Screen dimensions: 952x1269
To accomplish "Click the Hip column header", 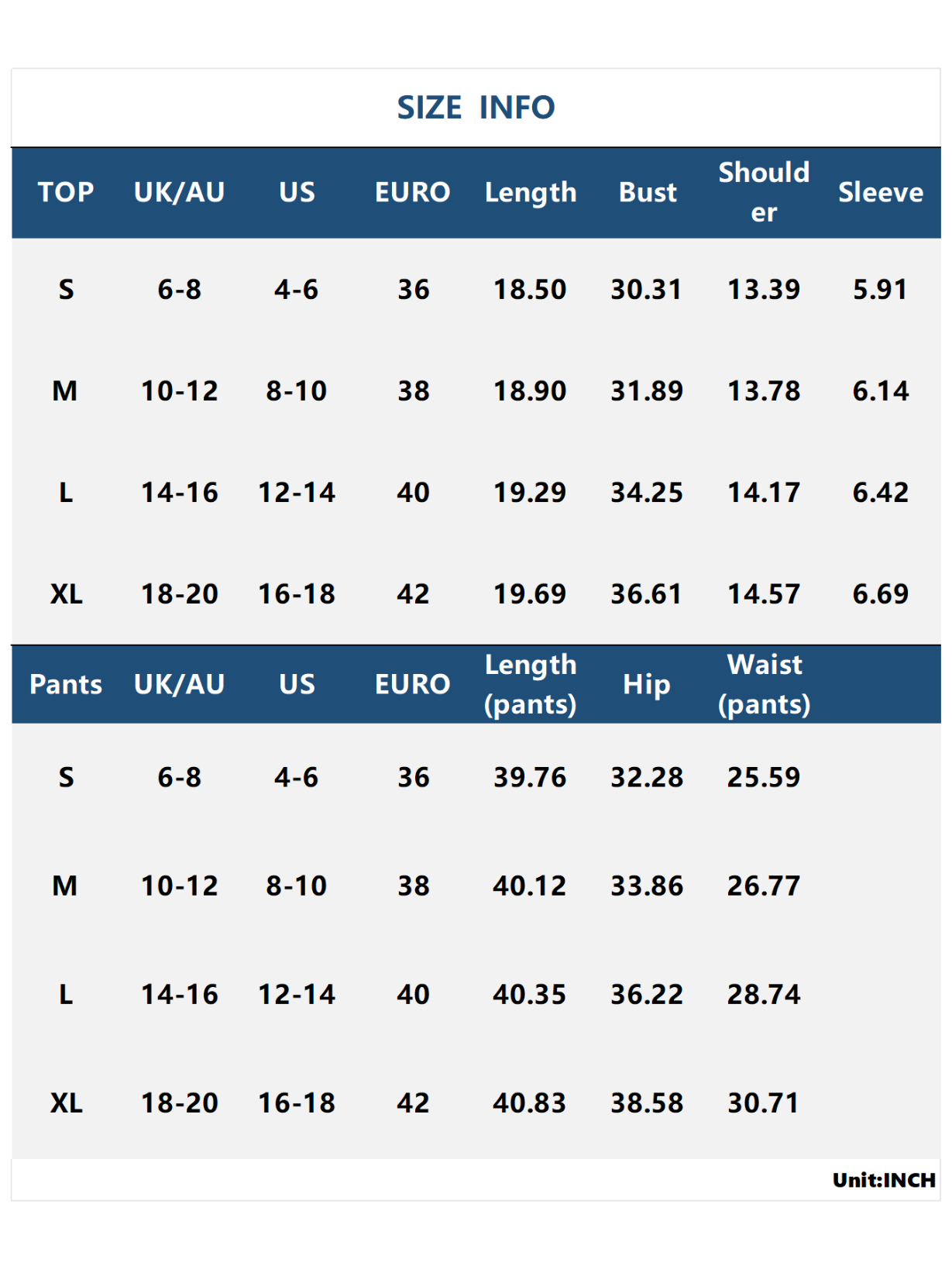I will click(647, 684).
